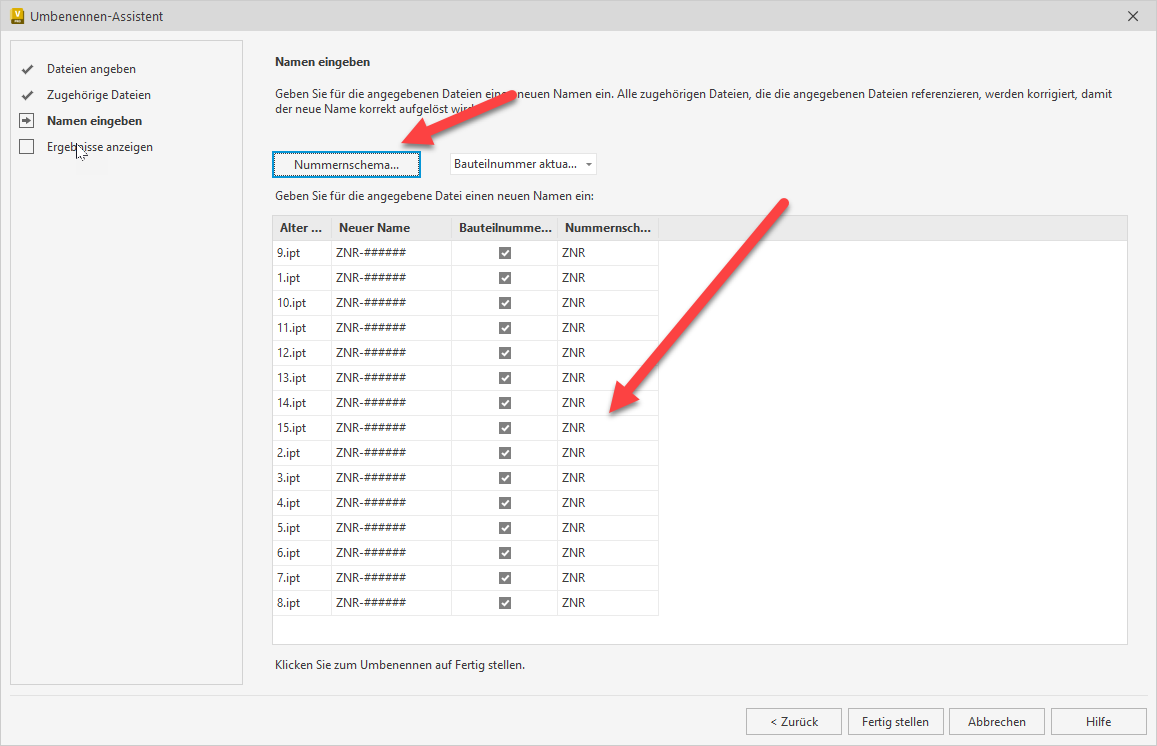The width and height of the screenshot is (1157, 746).
Task: Click the Vault app icon in title bar
Action: click(x=17, y=16)
